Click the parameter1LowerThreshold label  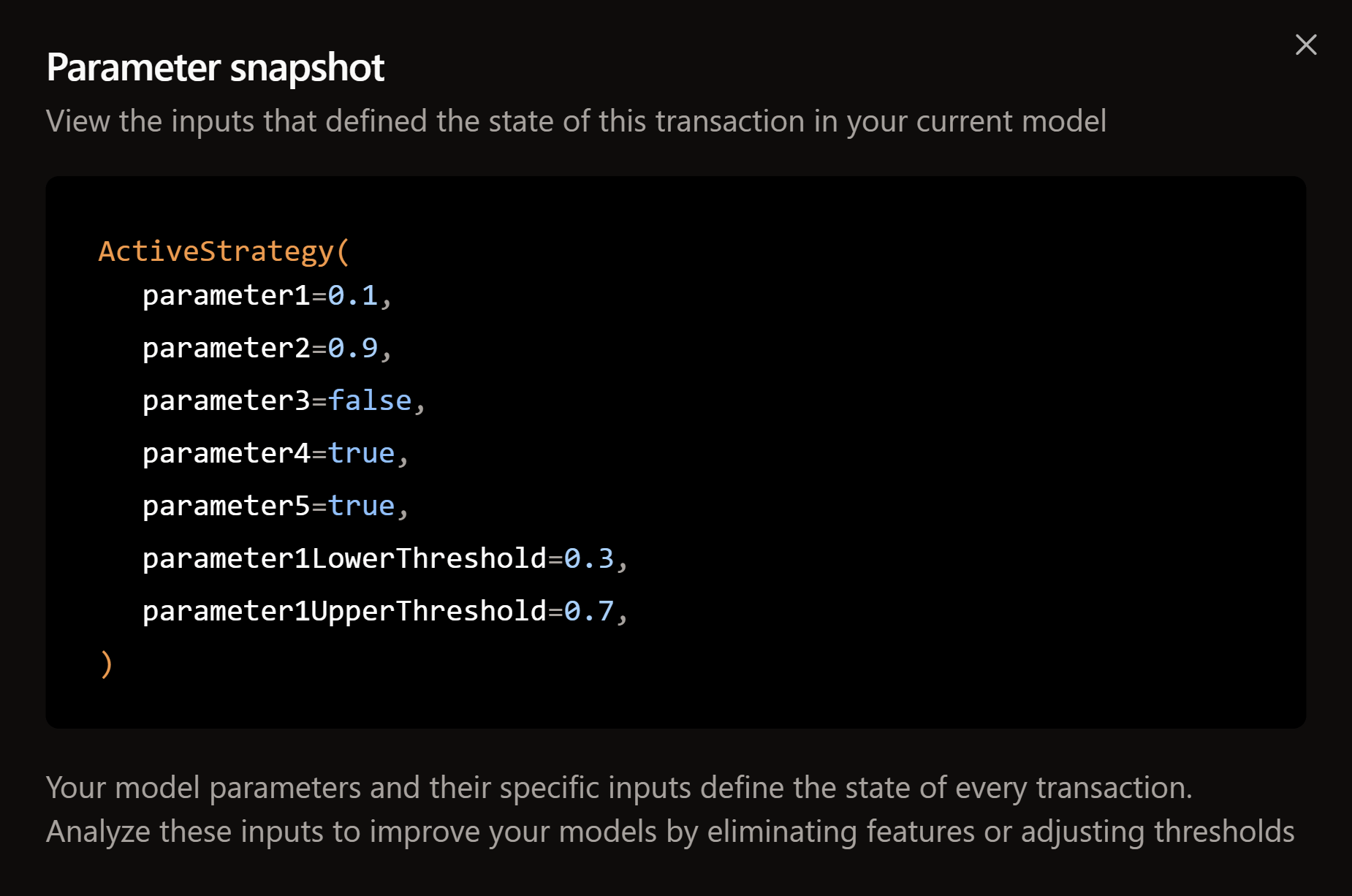click(x=342, y=558)
